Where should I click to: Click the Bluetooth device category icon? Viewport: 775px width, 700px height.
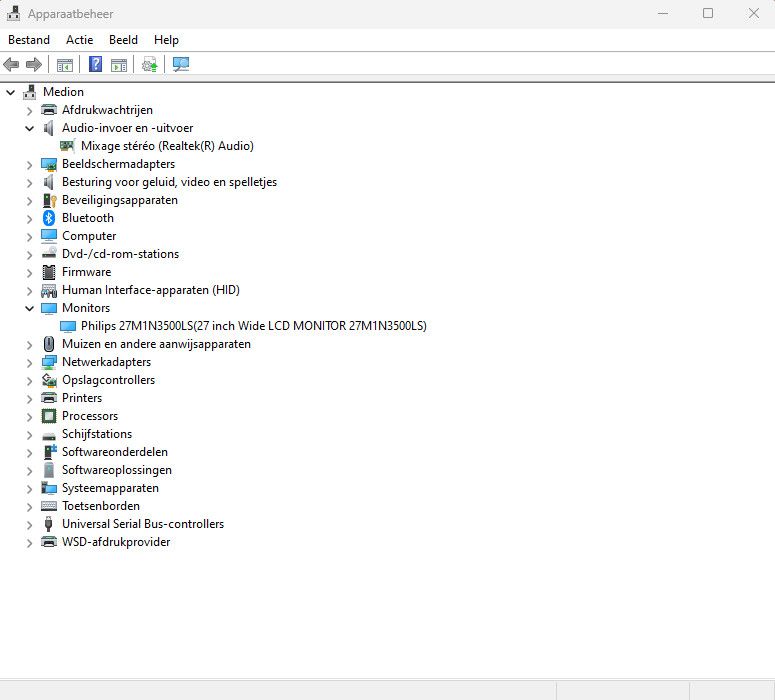coord(49,218)
